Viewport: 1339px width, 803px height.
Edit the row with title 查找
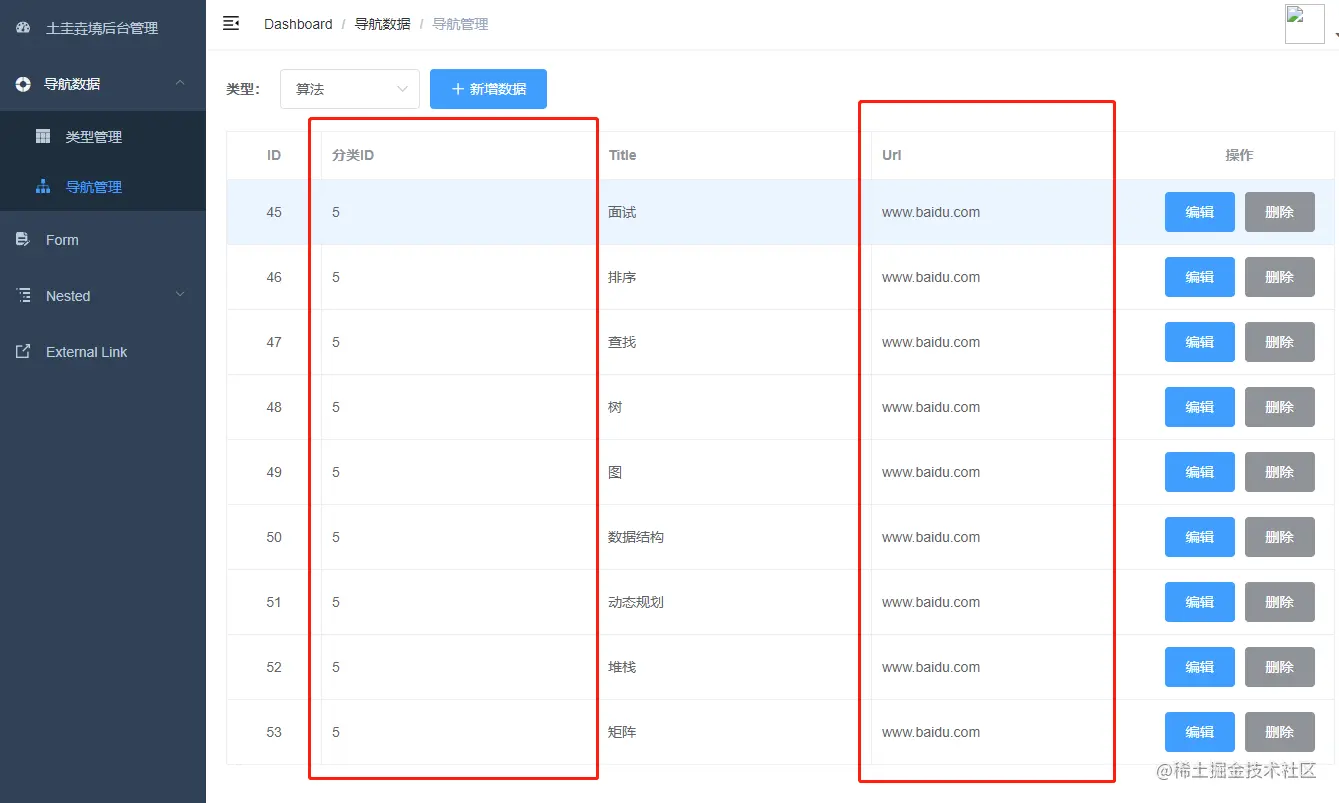[1200, 342]
